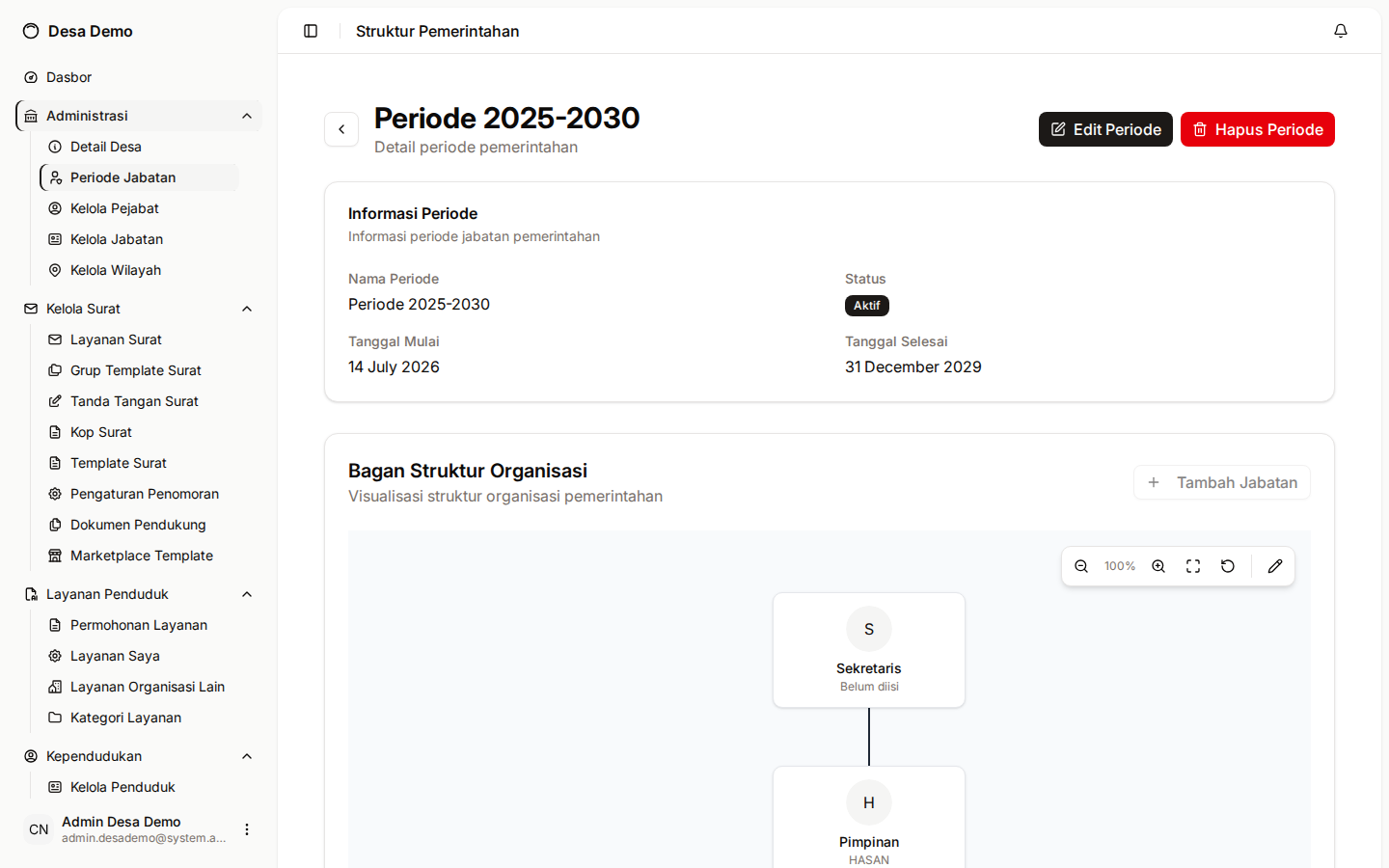Go back with the arrow button
Image resolution: width=1389 pixels, height=868 pixels.
click(341, 129)
